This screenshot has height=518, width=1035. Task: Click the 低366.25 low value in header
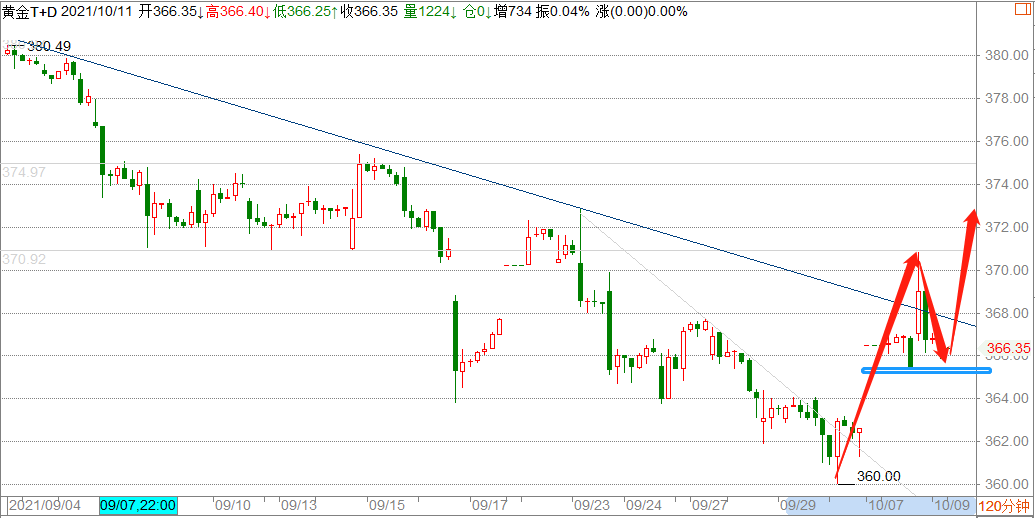(304, 11)
